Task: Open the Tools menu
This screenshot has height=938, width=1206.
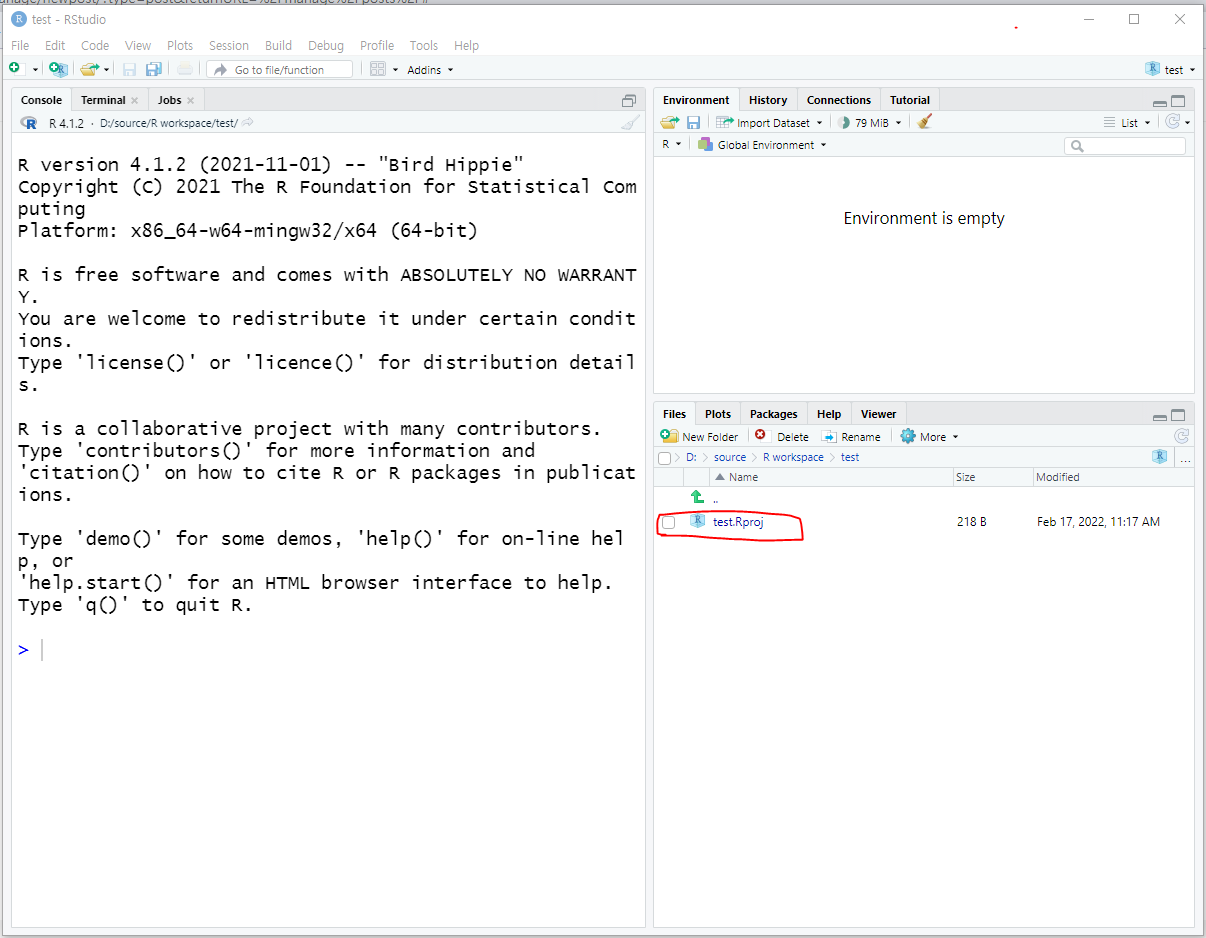Action: pyautogui.click(x=424, y=45)
